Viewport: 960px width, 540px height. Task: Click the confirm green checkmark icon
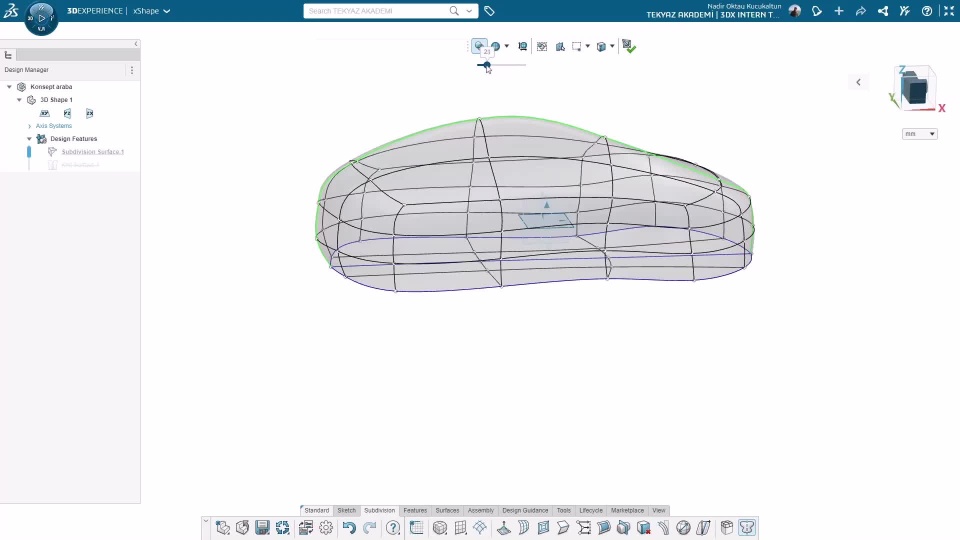629,46
